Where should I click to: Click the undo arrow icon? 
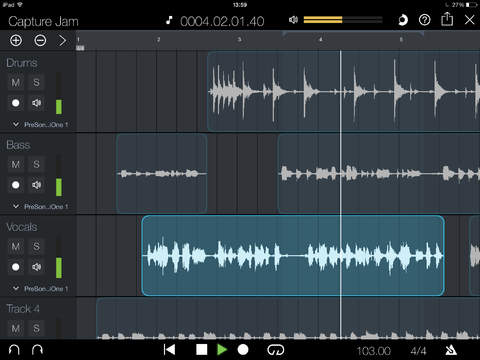point(14,350)
